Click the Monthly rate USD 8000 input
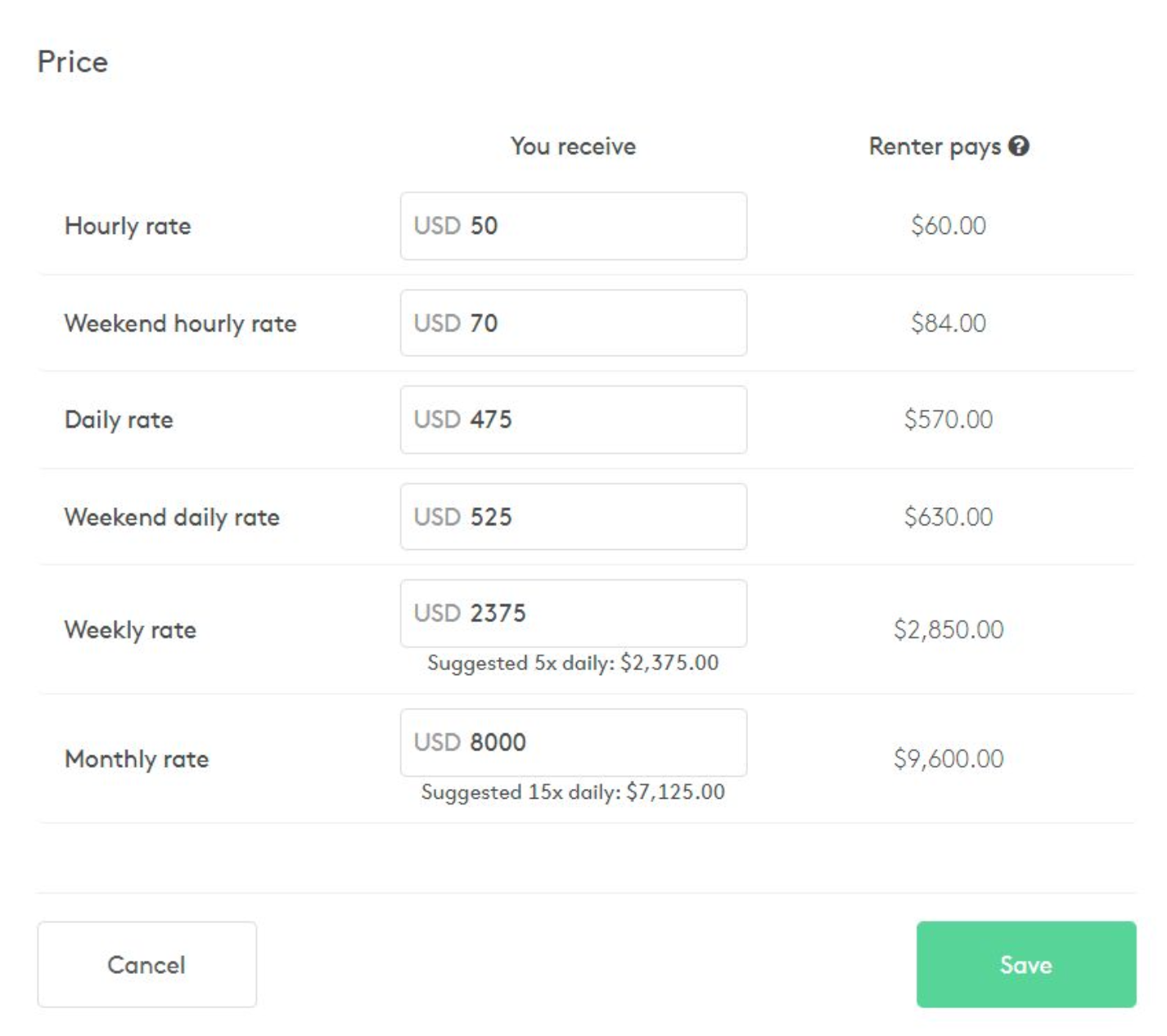1167x1036 pixels. (573, 743)
